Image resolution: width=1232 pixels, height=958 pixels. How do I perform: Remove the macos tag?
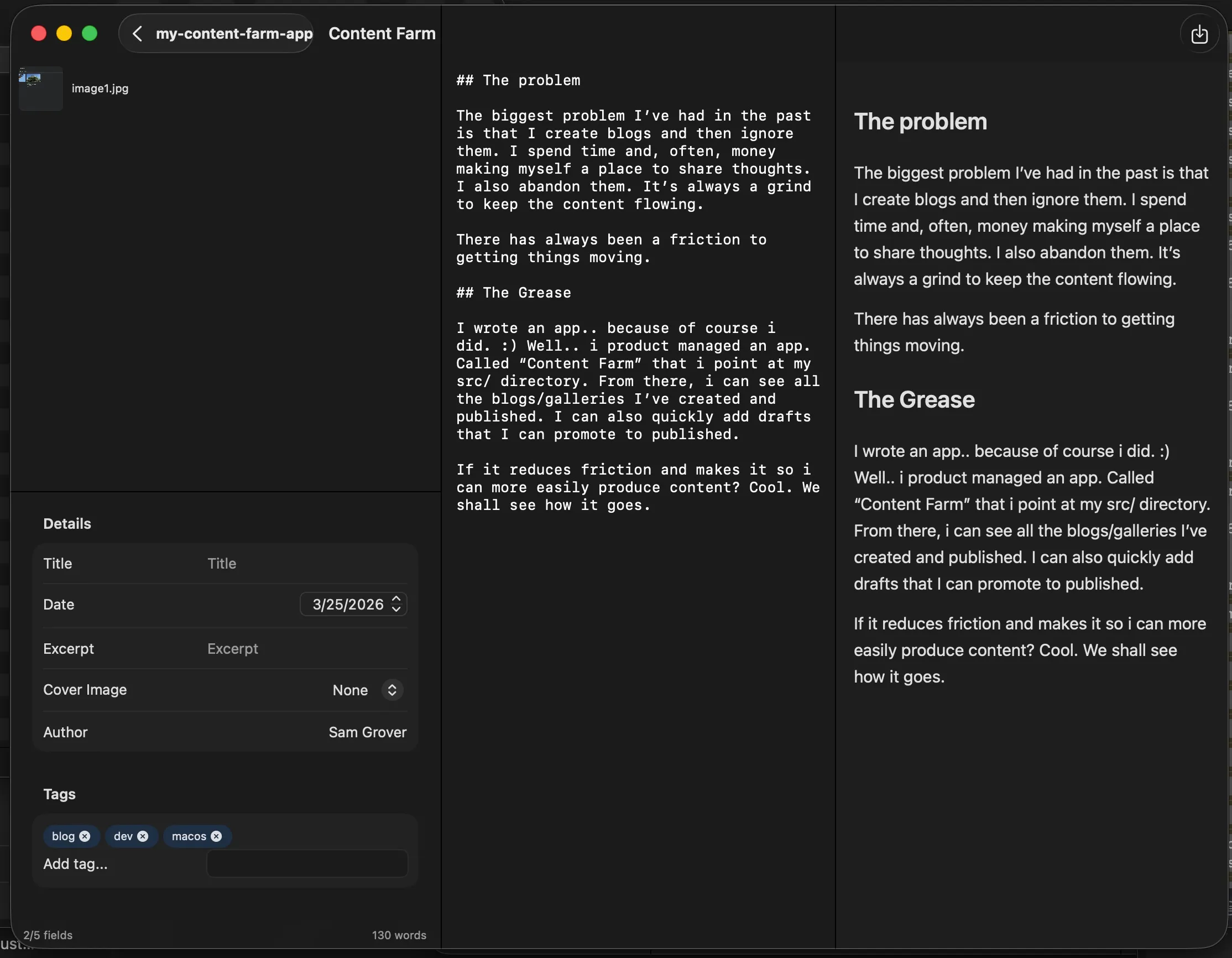pyautogui.click(x=216, y=836)
